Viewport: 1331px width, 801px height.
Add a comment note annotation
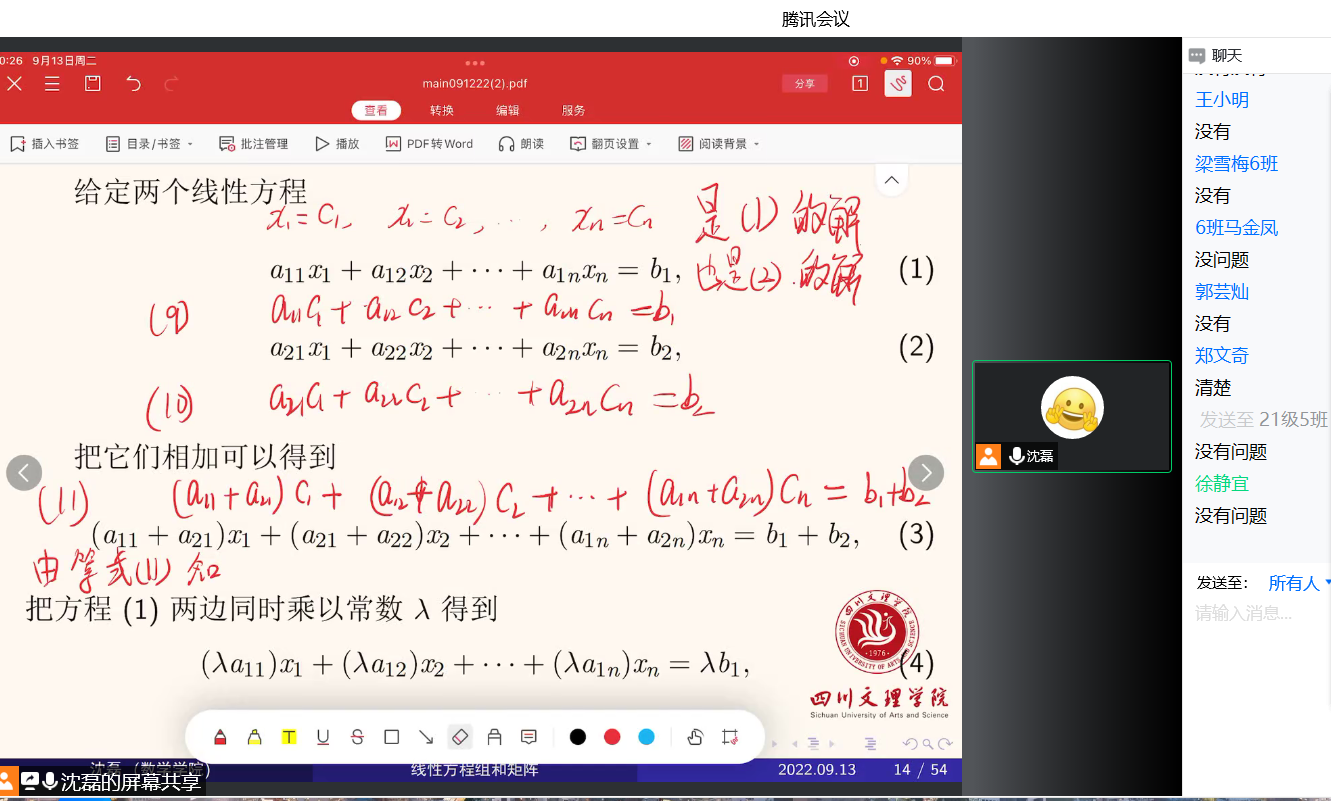tap(529, 737)
